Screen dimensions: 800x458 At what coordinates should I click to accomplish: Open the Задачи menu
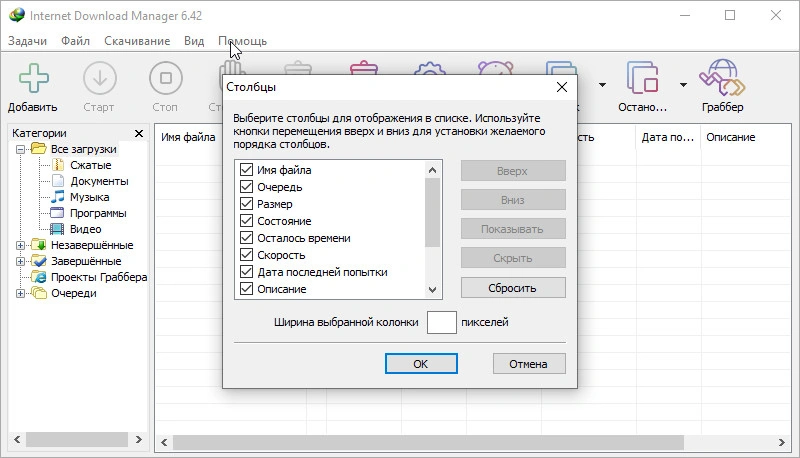pyautogui.click(x=30, y=41)
